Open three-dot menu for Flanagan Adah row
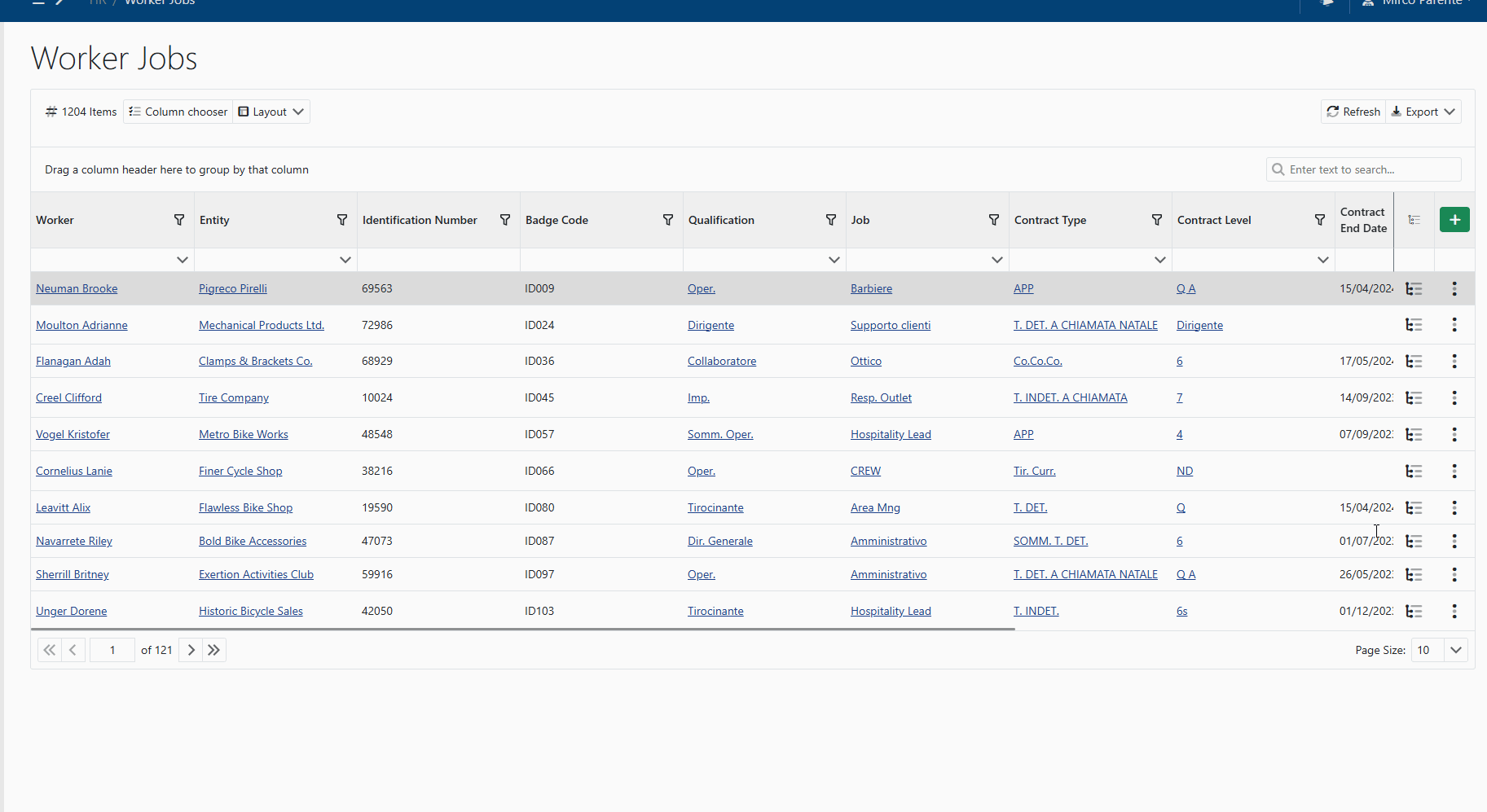This screenshot has height=812, width=1487. coord(1454,362)
